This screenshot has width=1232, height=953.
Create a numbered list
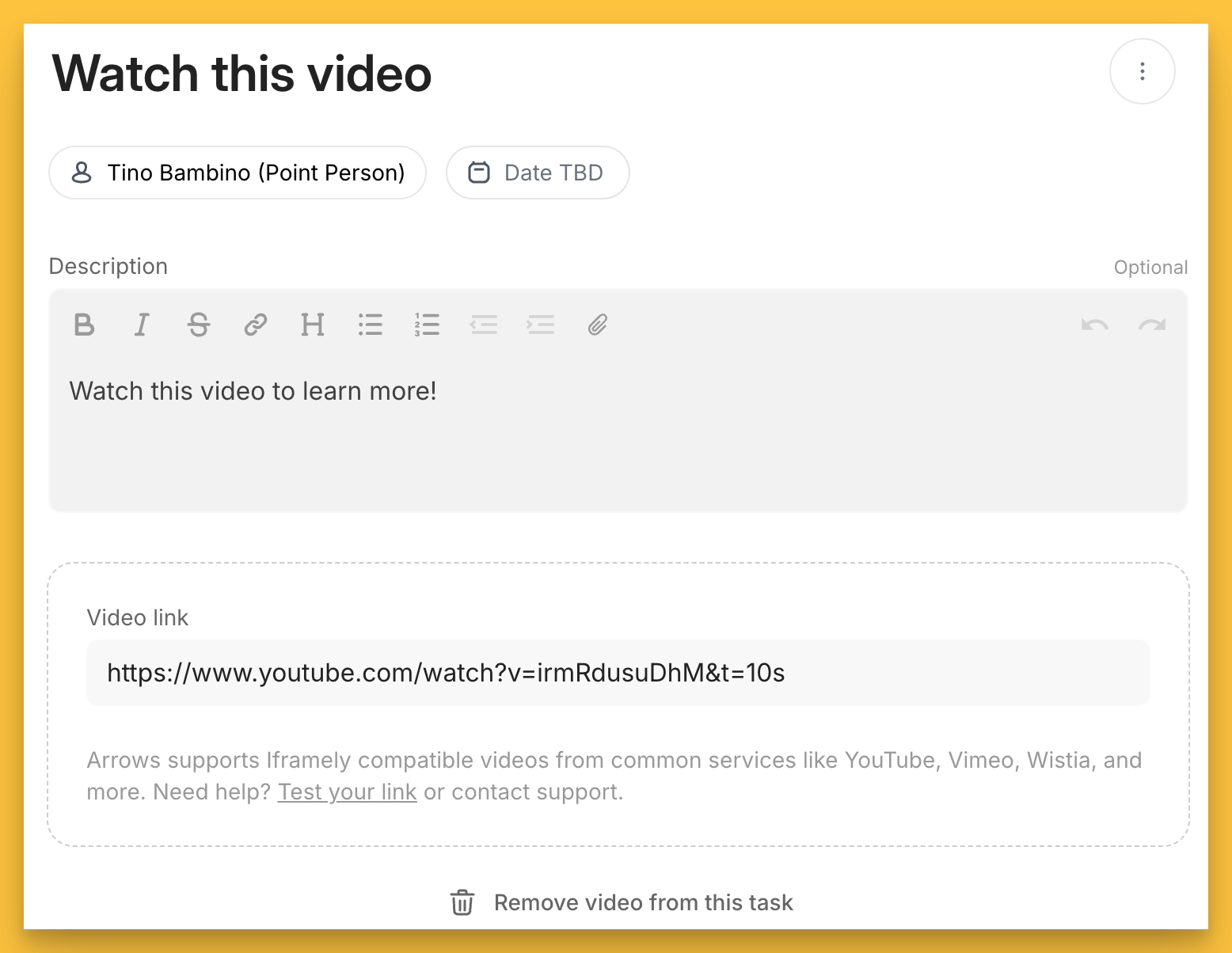coord(427,325)
